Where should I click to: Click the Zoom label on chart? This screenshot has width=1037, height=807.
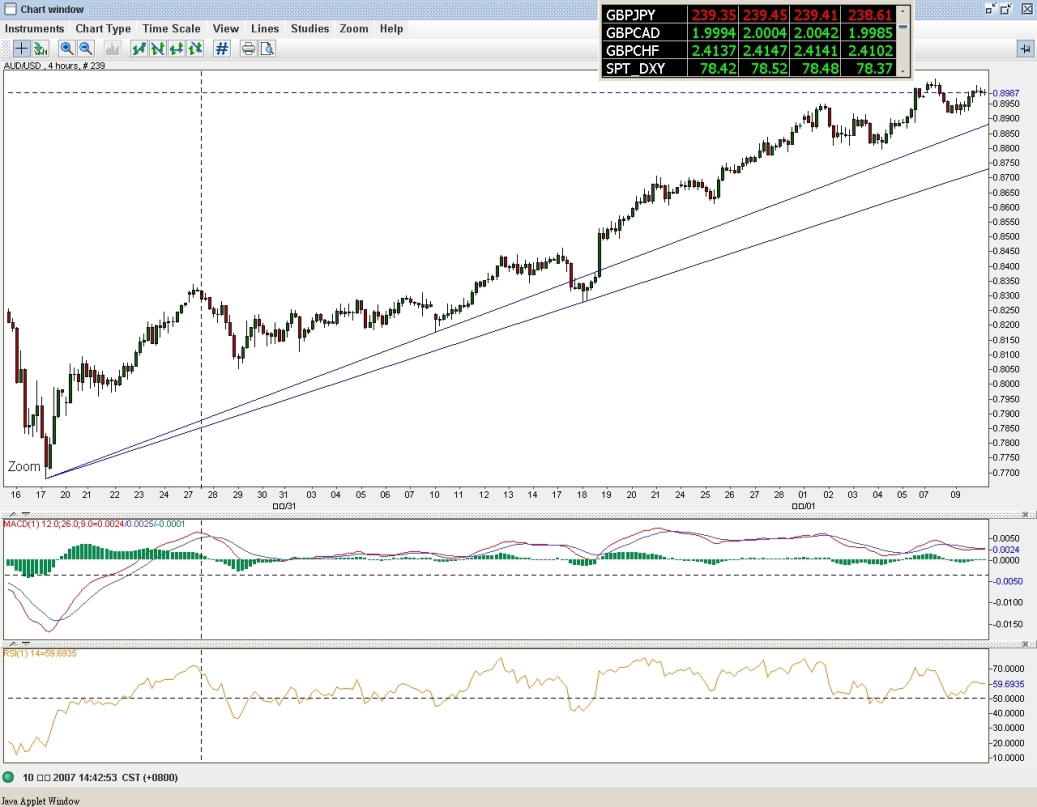click(x=24, y=466)
